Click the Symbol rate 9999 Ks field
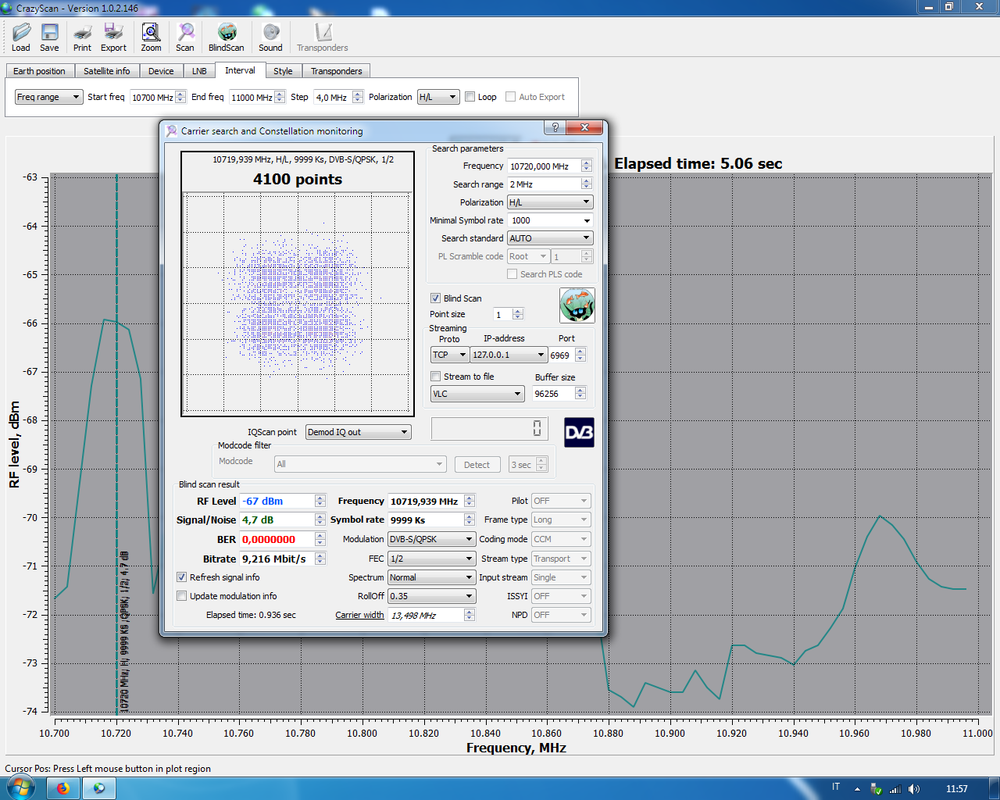 (425, 520)
